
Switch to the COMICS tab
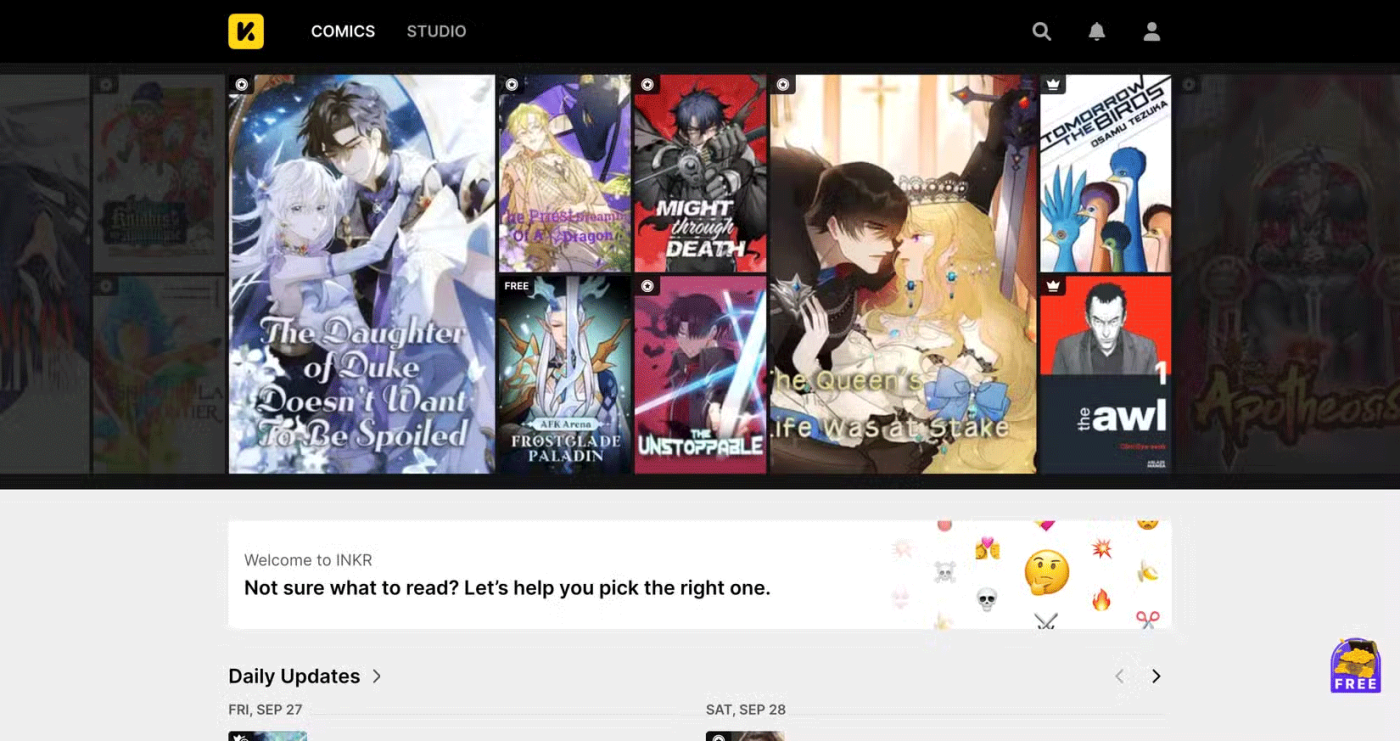343,31
